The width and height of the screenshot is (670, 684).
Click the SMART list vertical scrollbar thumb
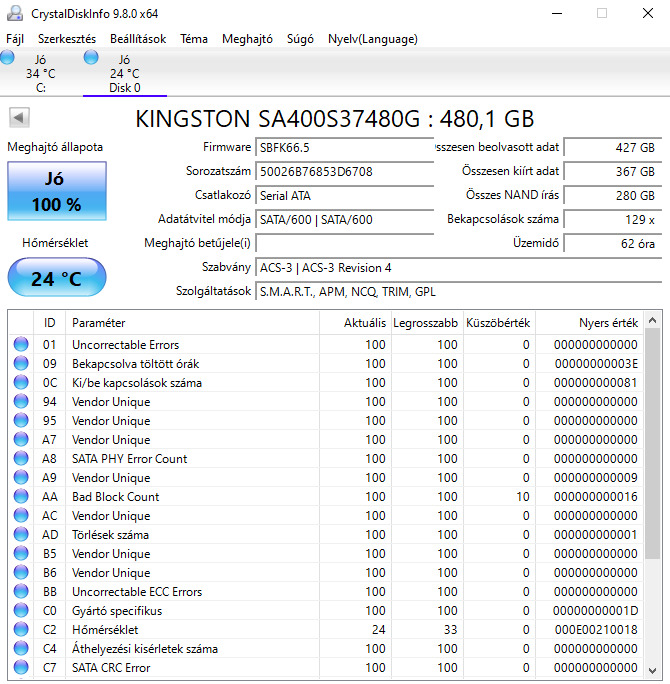(653, 443)
